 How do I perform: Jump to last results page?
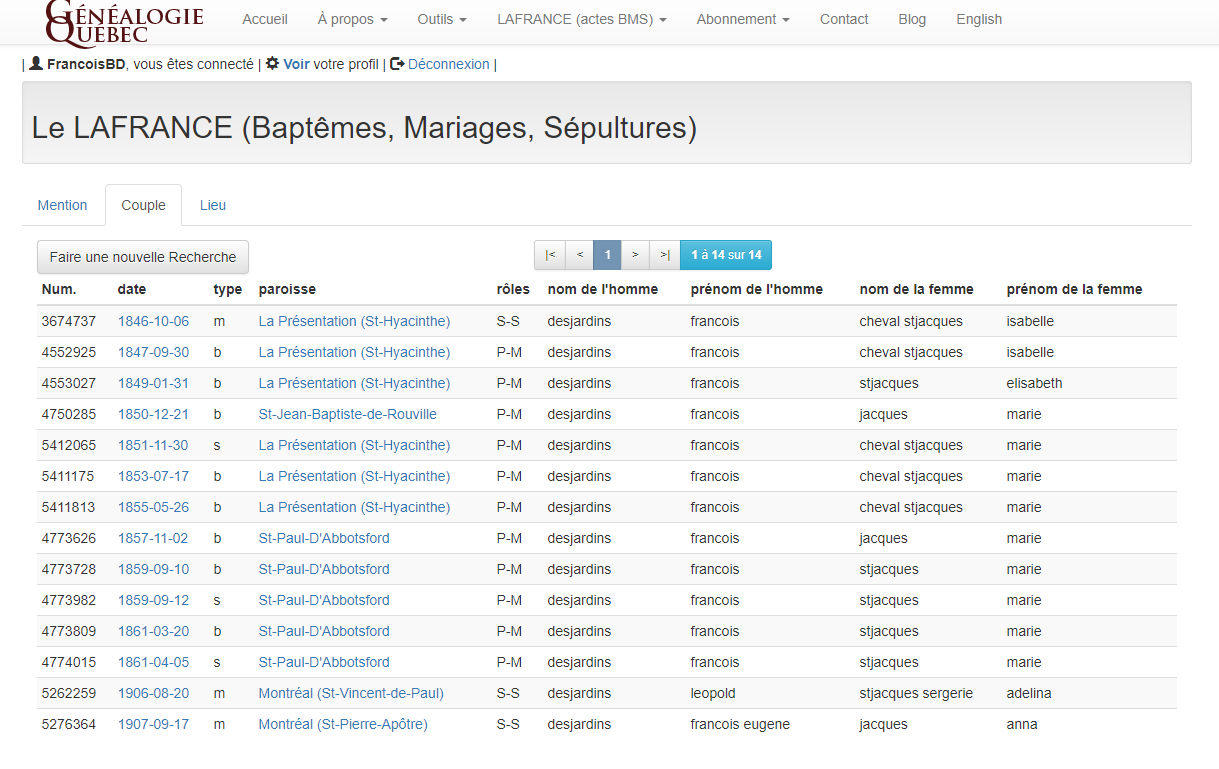click(665, 255)
